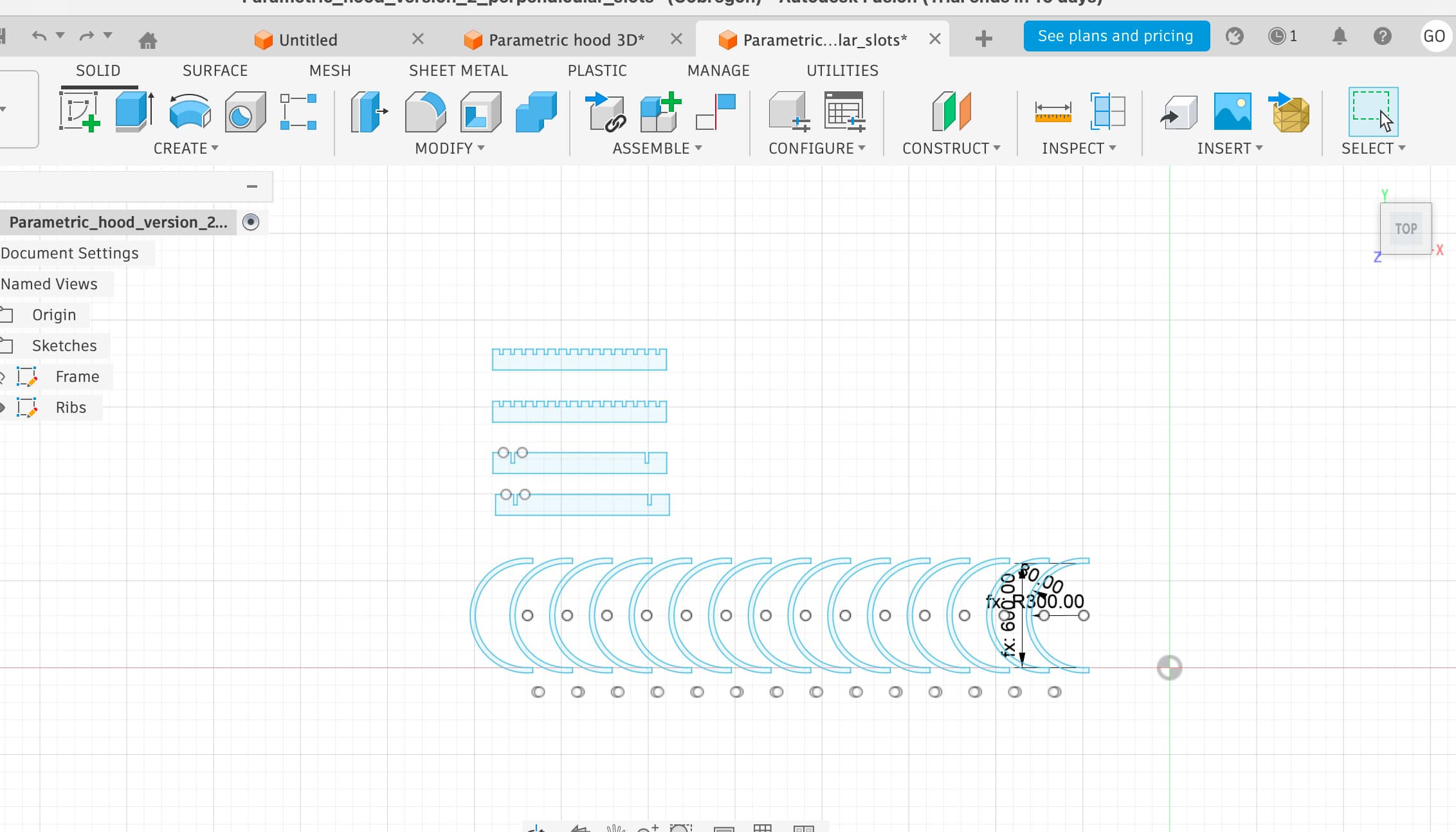Click the Extrude tool icon
Image resolution: width=1456 pixels, height=832 pixels.
[x=134, y=111]
